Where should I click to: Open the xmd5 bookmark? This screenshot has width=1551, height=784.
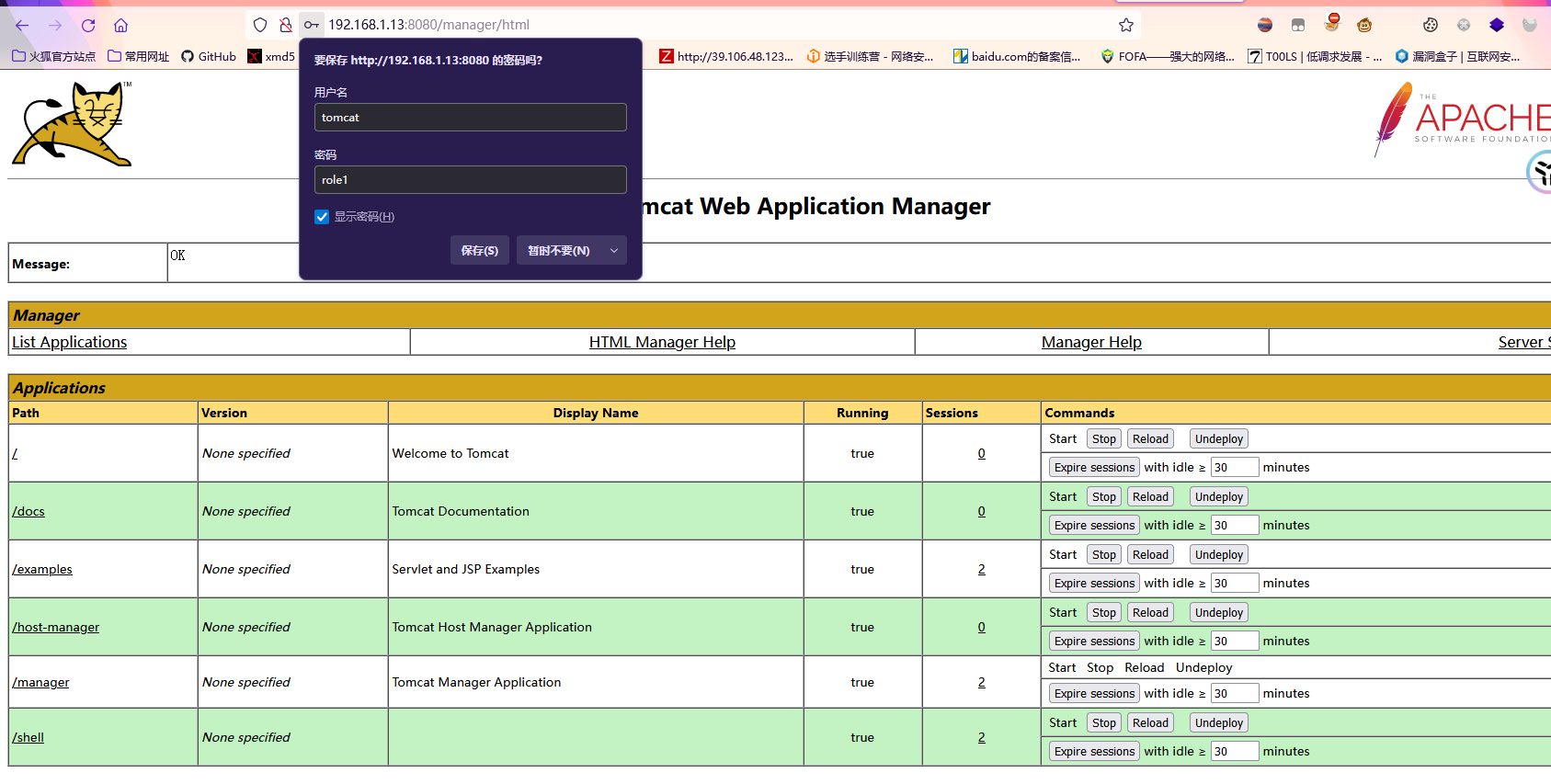coord(271,56)
